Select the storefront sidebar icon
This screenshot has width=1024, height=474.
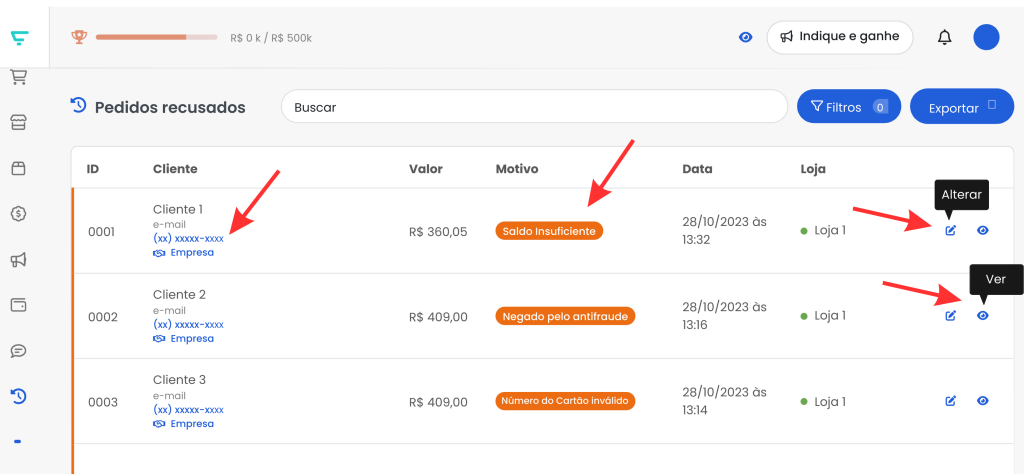pyautogui.click(x=19, y=123)
